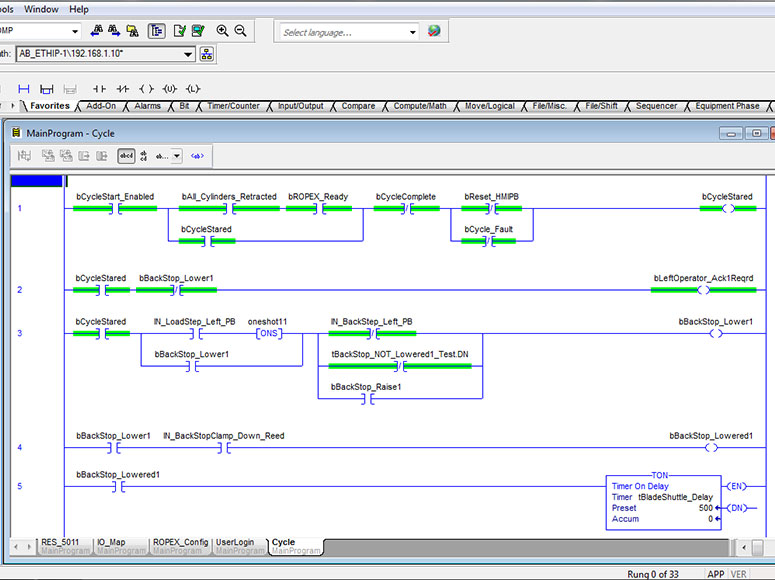Toggle the abcd tag display button
This screenshot has width=775, height=580.
[x=126, y=156]
